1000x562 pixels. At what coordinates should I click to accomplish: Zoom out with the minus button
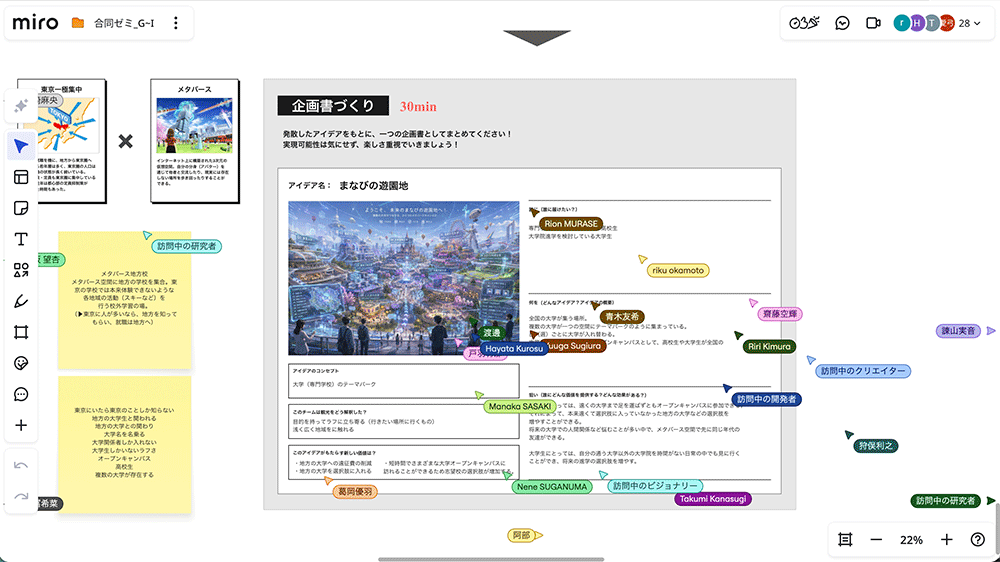click(x=876, y=540)
